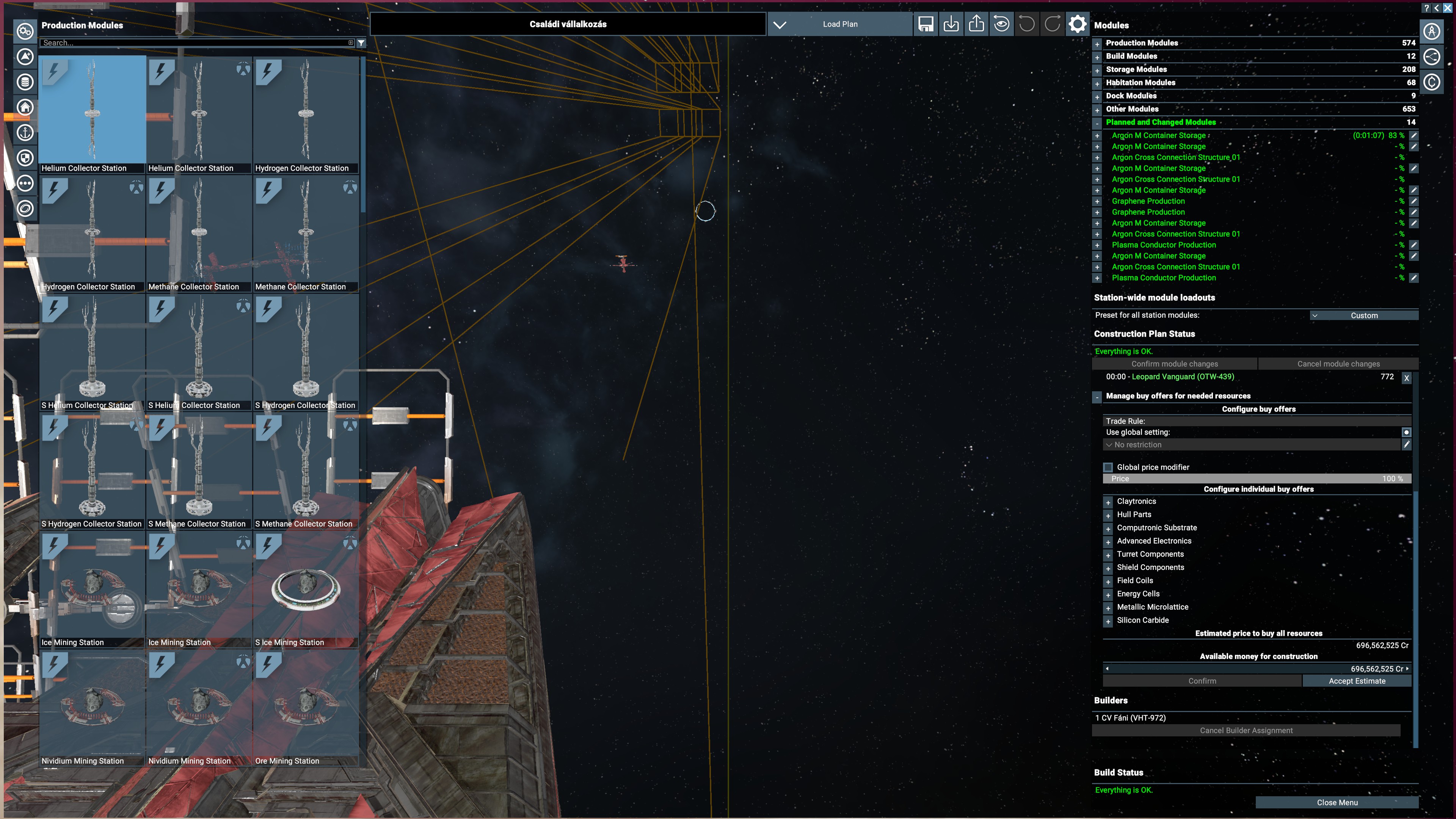Collapse the Planned and Changed Modules section

(1097, 123)
